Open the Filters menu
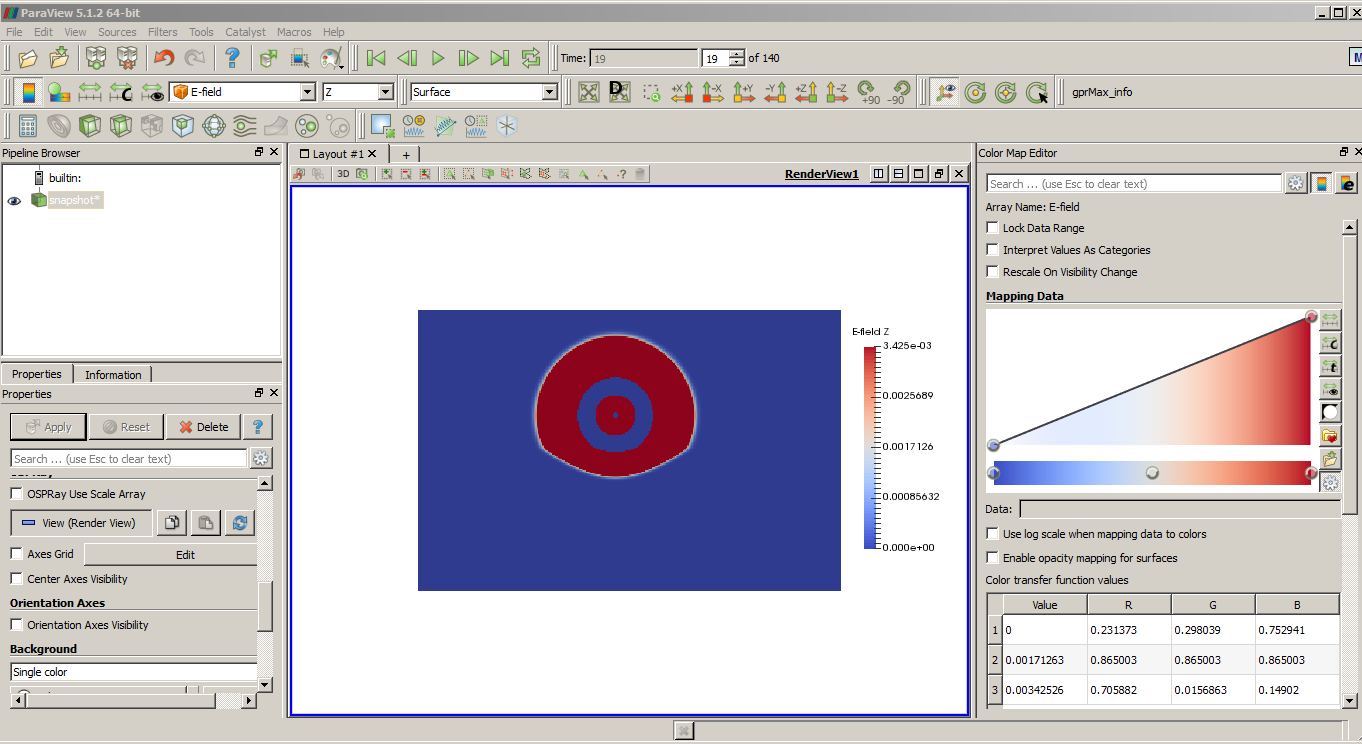Image resolution: width=1362 pixels, height=744 pixels. [x=162, y=32]
